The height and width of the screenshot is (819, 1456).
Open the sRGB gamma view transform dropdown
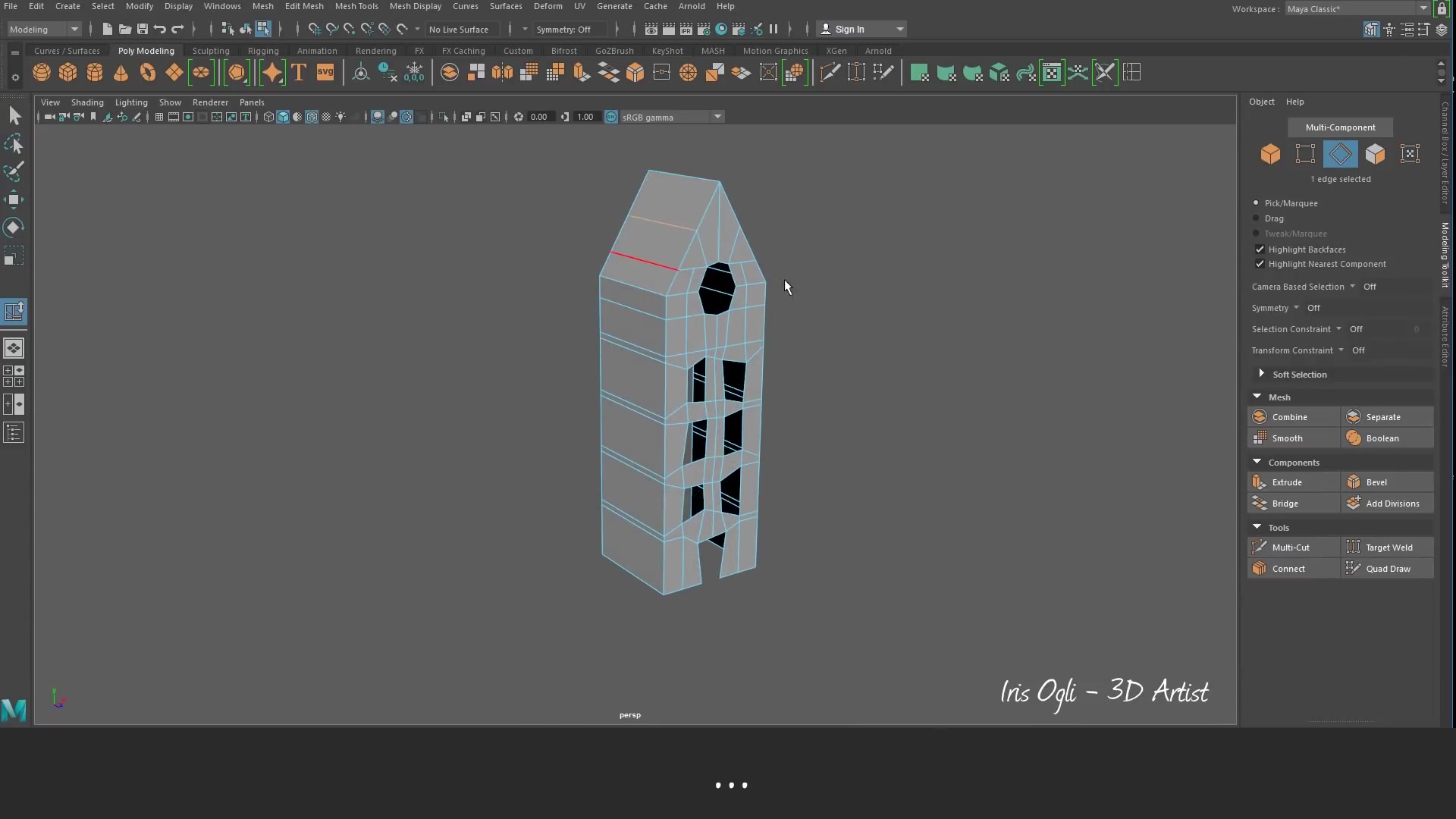pyautogui.click(x=717, y=117)
